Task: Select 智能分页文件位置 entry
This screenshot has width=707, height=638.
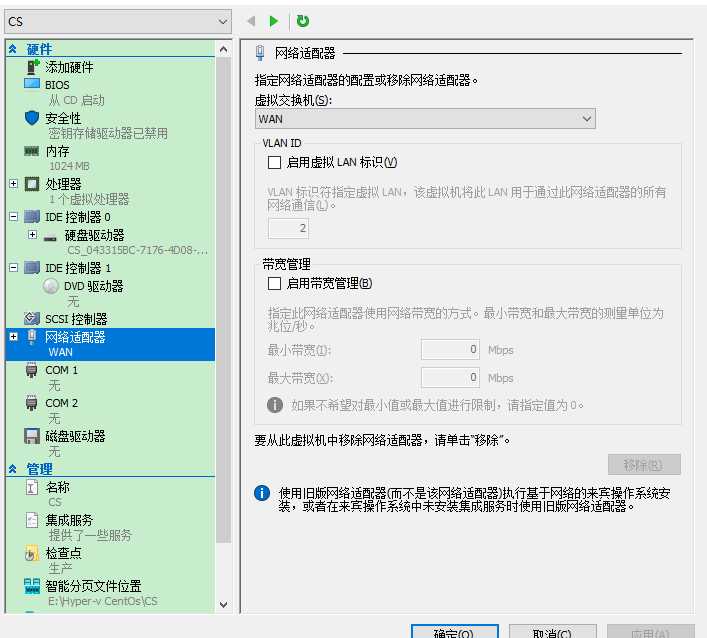Action: pyautogui.click(x=93, y=586)
